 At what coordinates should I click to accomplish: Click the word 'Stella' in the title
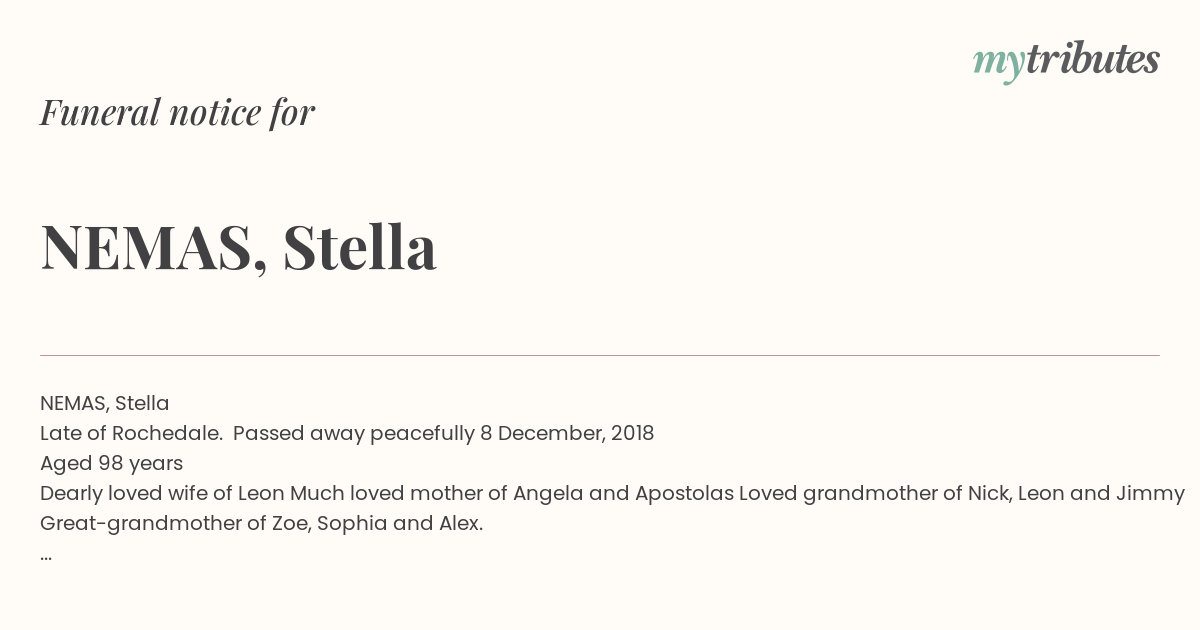360,247
